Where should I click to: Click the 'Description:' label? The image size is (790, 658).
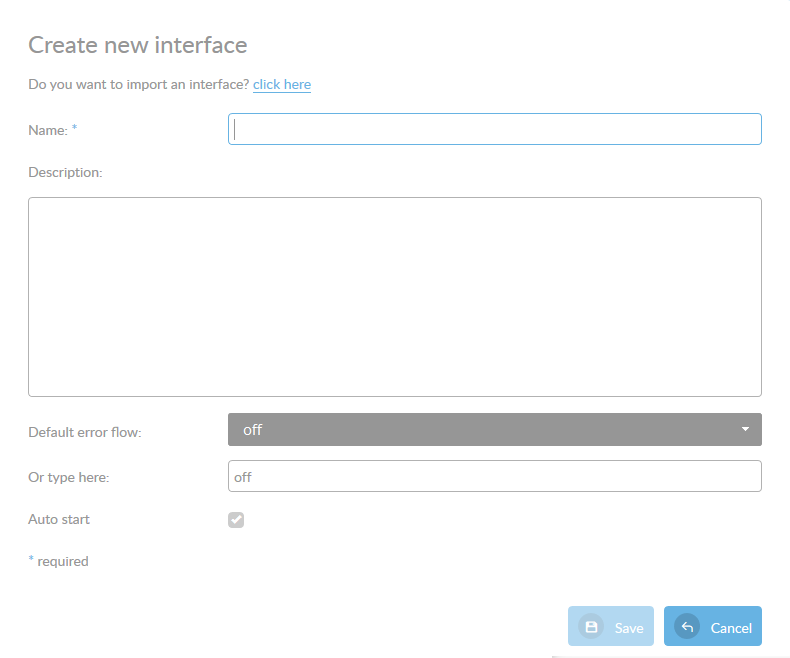(65, 172)
